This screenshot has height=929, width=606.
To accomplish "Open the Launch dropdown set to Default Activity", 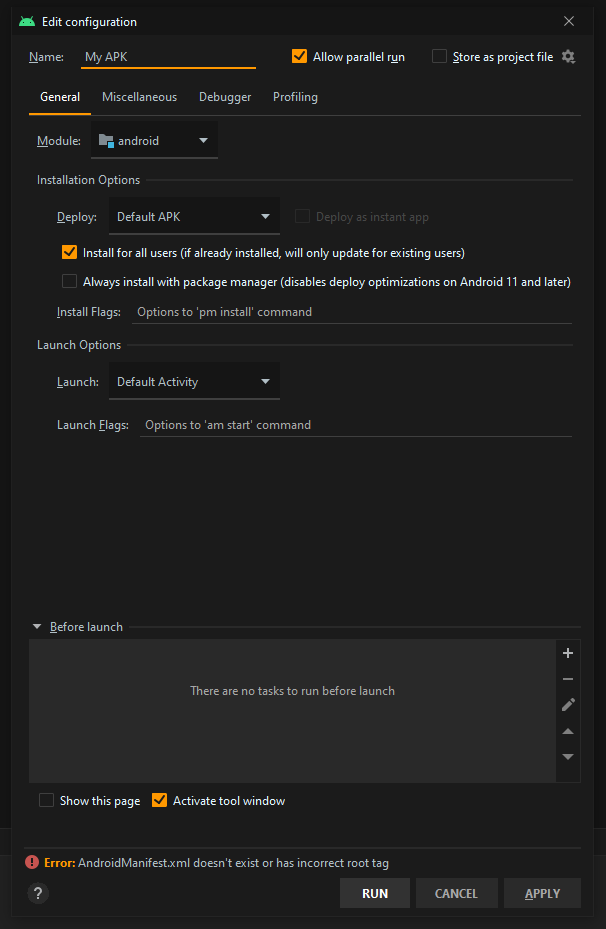I will click(194, 382).
